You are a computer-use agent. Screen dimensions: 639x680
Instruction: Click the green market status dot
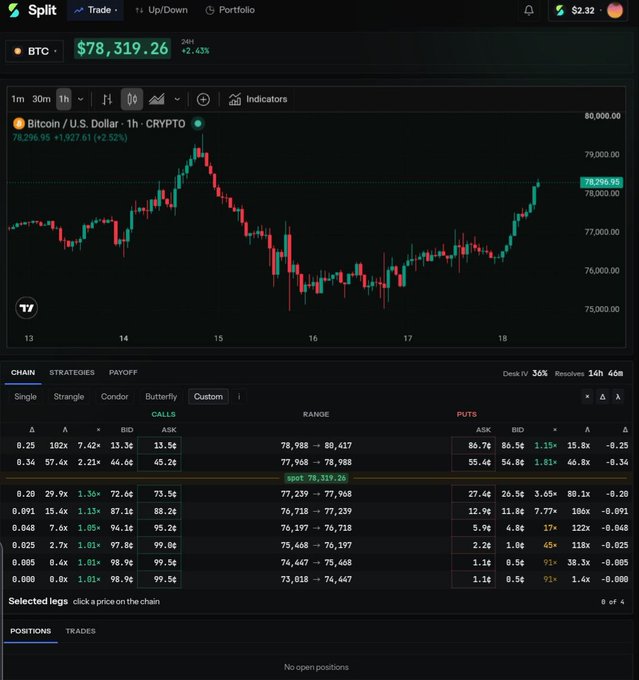[x=198, y=124]
